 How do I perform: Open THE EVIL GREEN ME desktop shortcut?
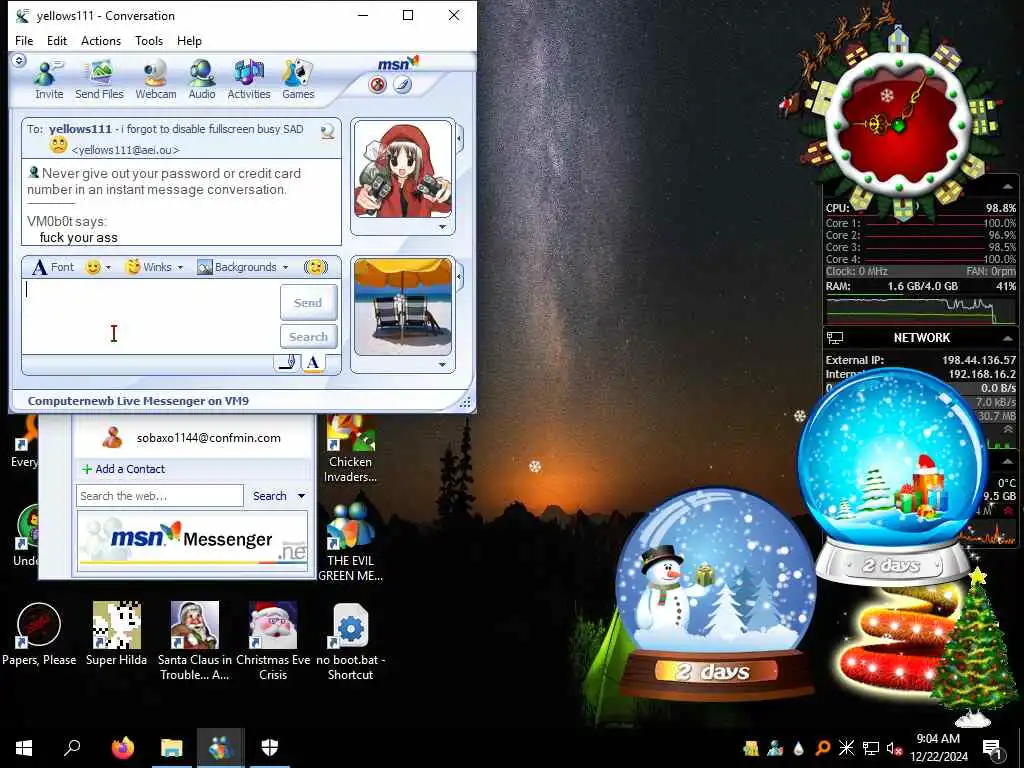pos(351,543)
